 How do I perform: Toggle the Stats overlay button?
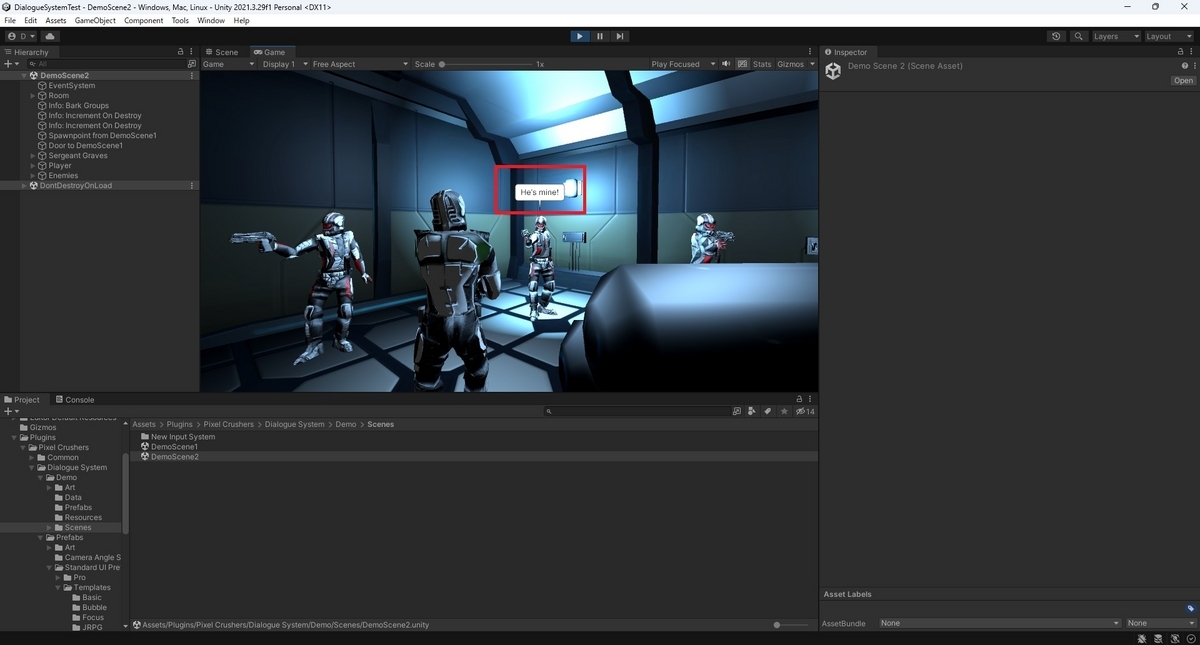(x=762, y=64)
